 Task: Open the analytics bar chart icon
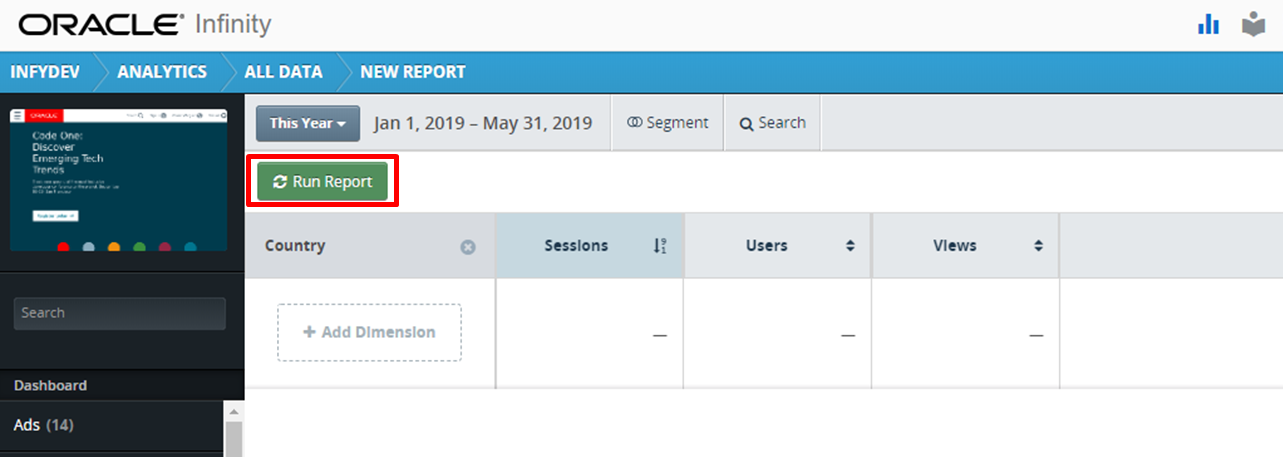1209,24
